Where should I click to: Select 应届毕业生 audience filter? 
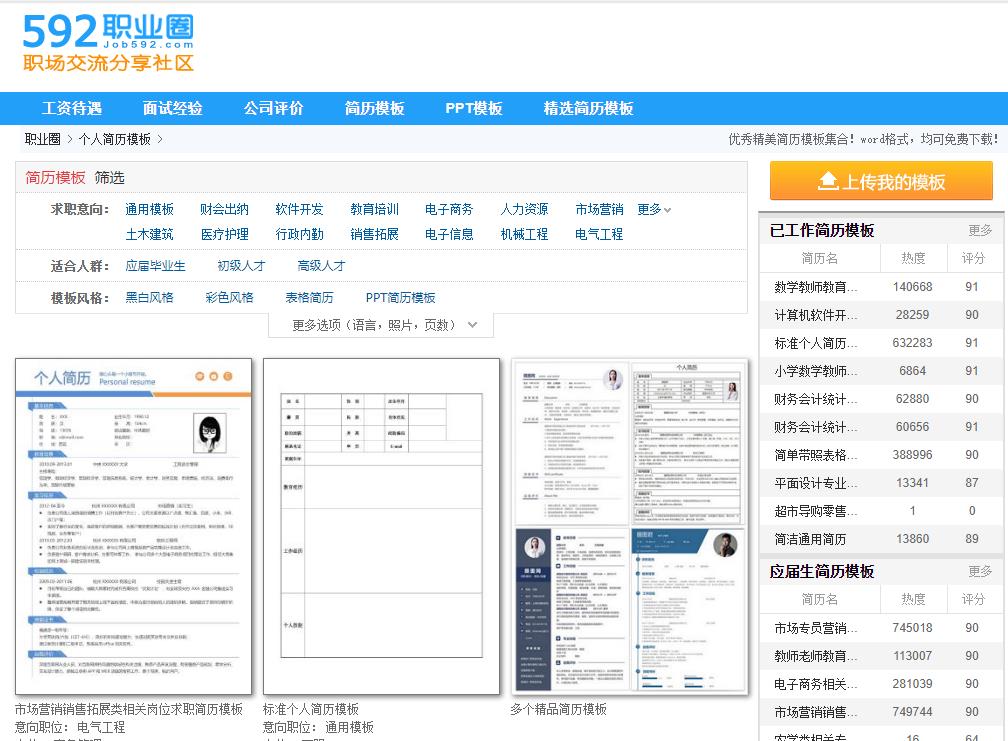[155, 266]
